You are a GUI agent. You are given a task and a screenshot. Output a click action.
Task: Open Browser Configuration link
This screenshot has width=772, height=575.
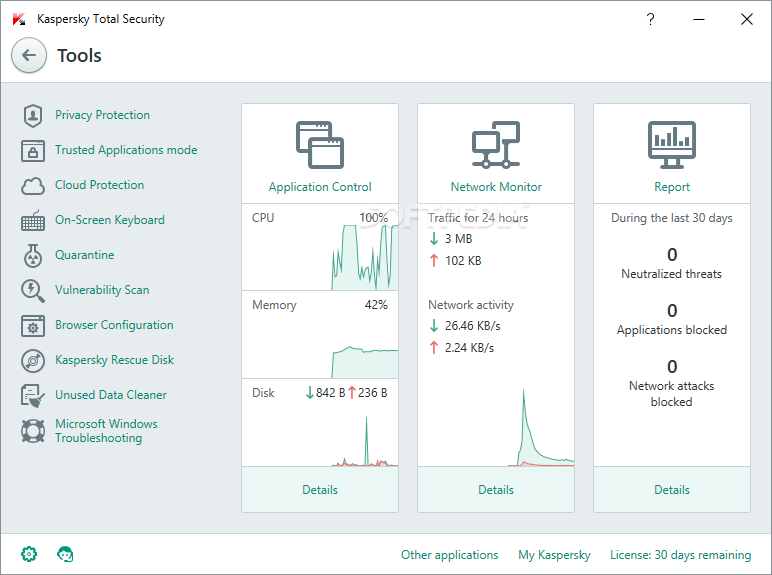pyautogui.click(x=114, y=325)
